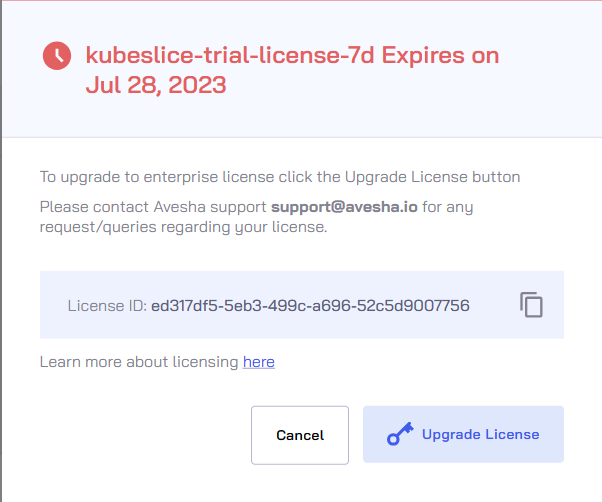The width and height of the screenshot is (602, 502).
Task: Click the key icon on Upgrade License
Action: 400,434
